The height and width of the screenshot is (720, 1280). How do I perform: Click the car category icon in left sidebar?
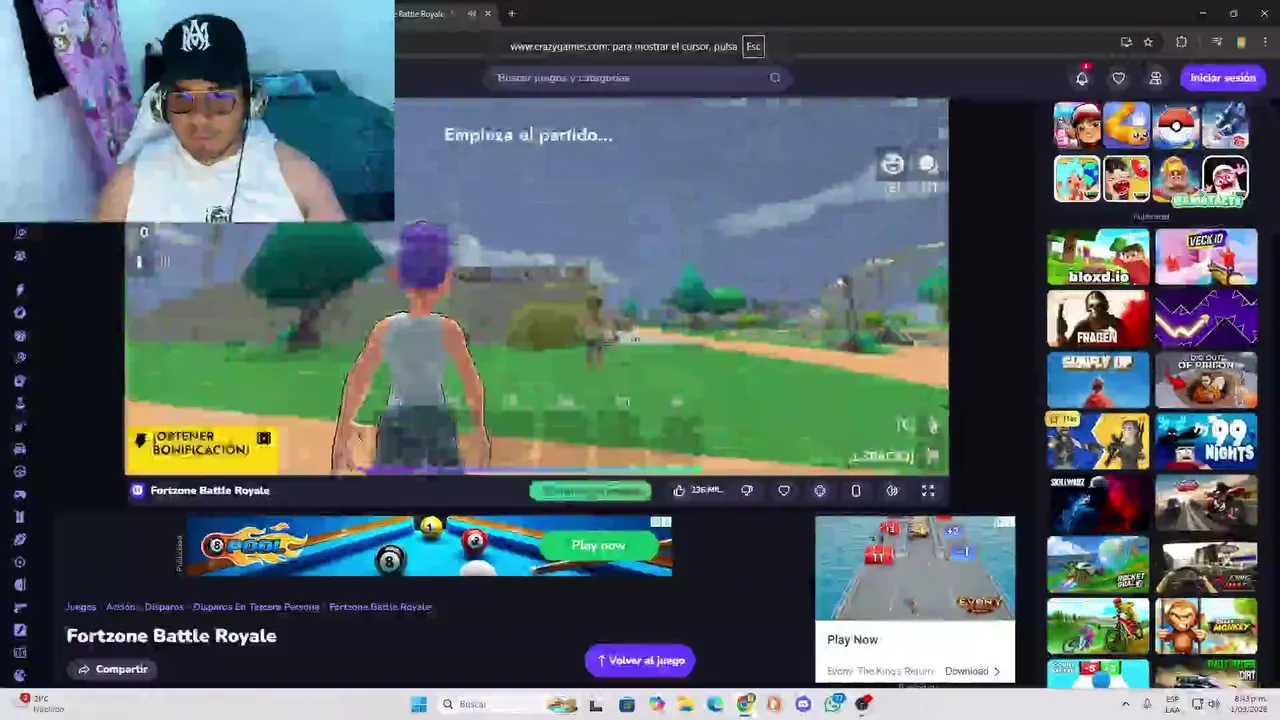[x=20, y=449]
